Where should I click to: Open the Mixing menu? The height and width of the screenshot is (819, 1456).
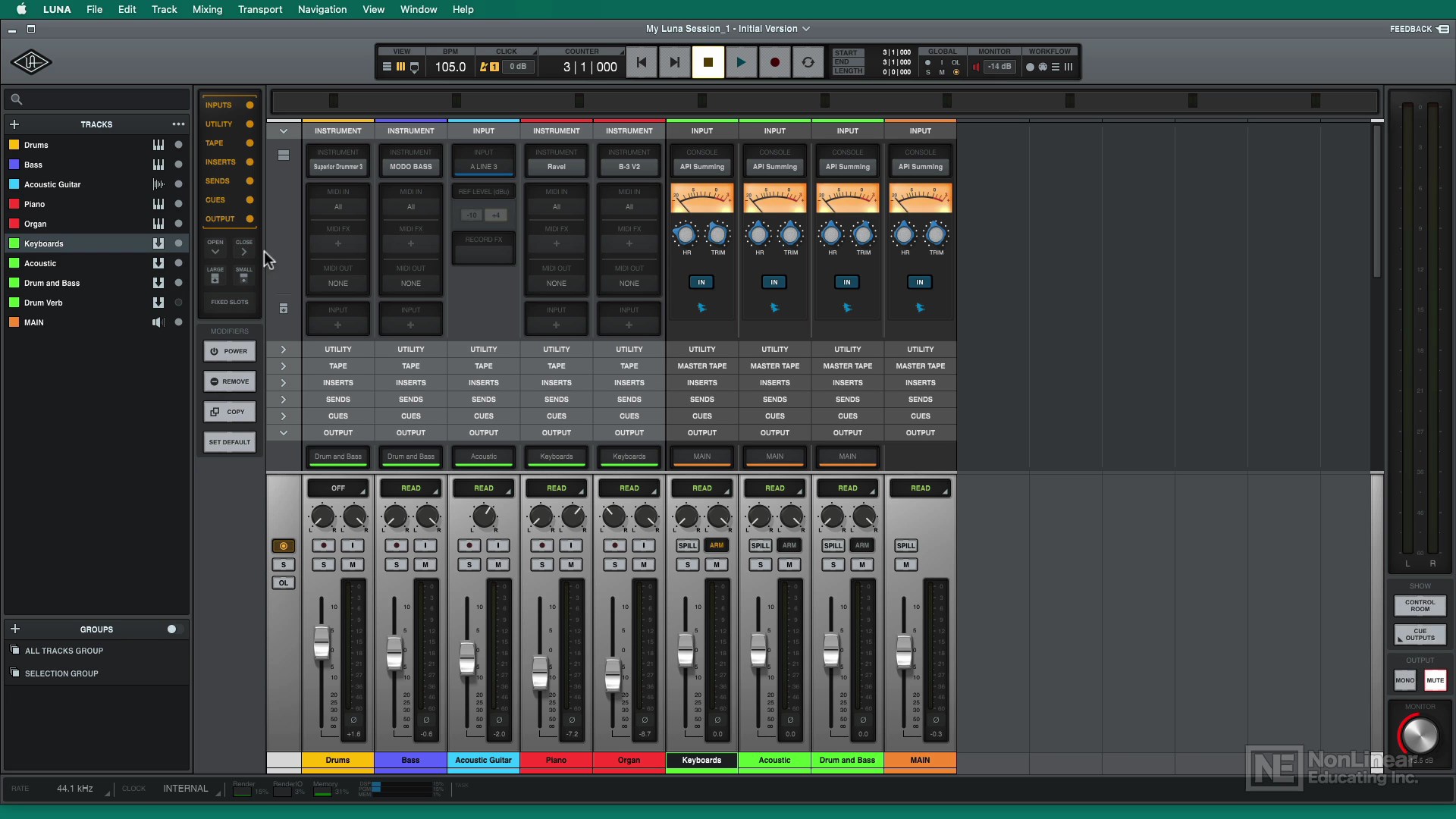(x=207, y=9)
